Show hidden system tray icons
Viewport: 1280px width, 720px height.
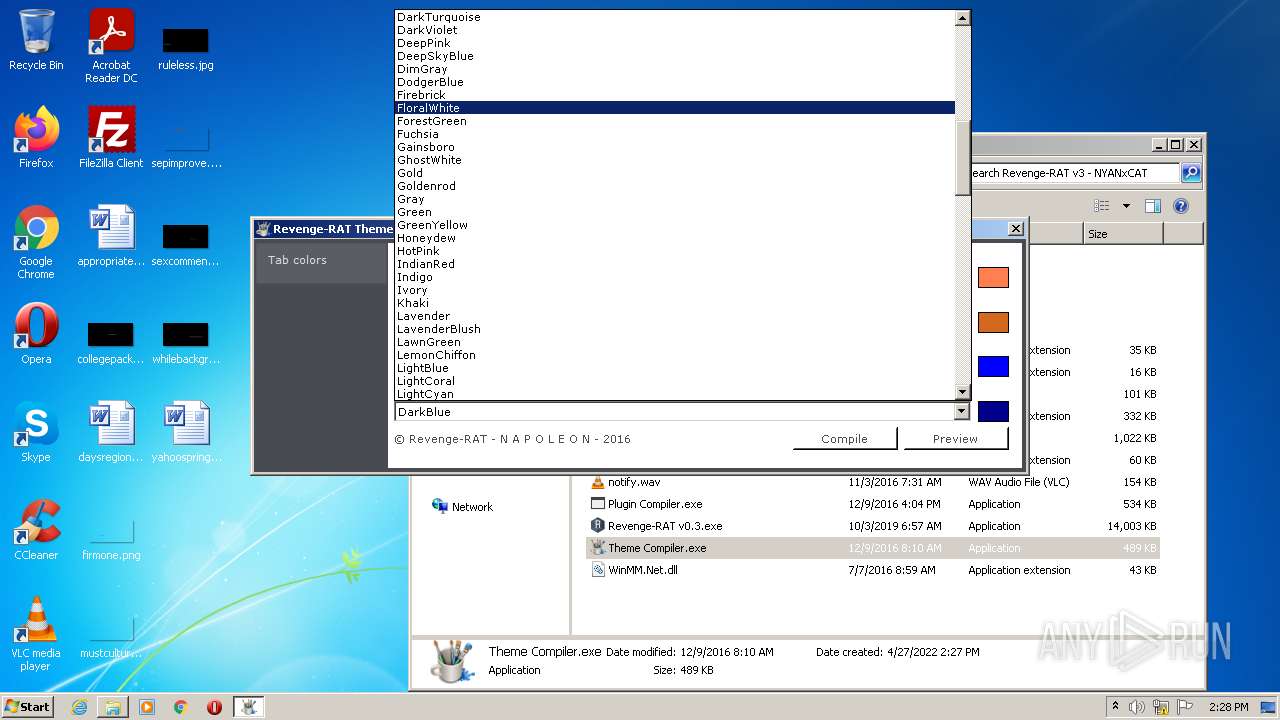click(1115, 707)
